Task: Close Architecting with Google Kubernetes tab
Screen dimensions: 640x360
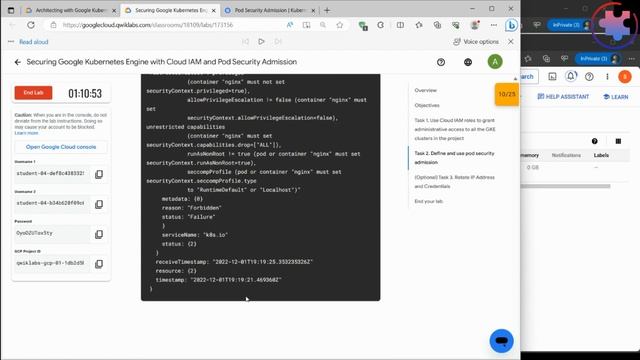Action: pos(114,10)
